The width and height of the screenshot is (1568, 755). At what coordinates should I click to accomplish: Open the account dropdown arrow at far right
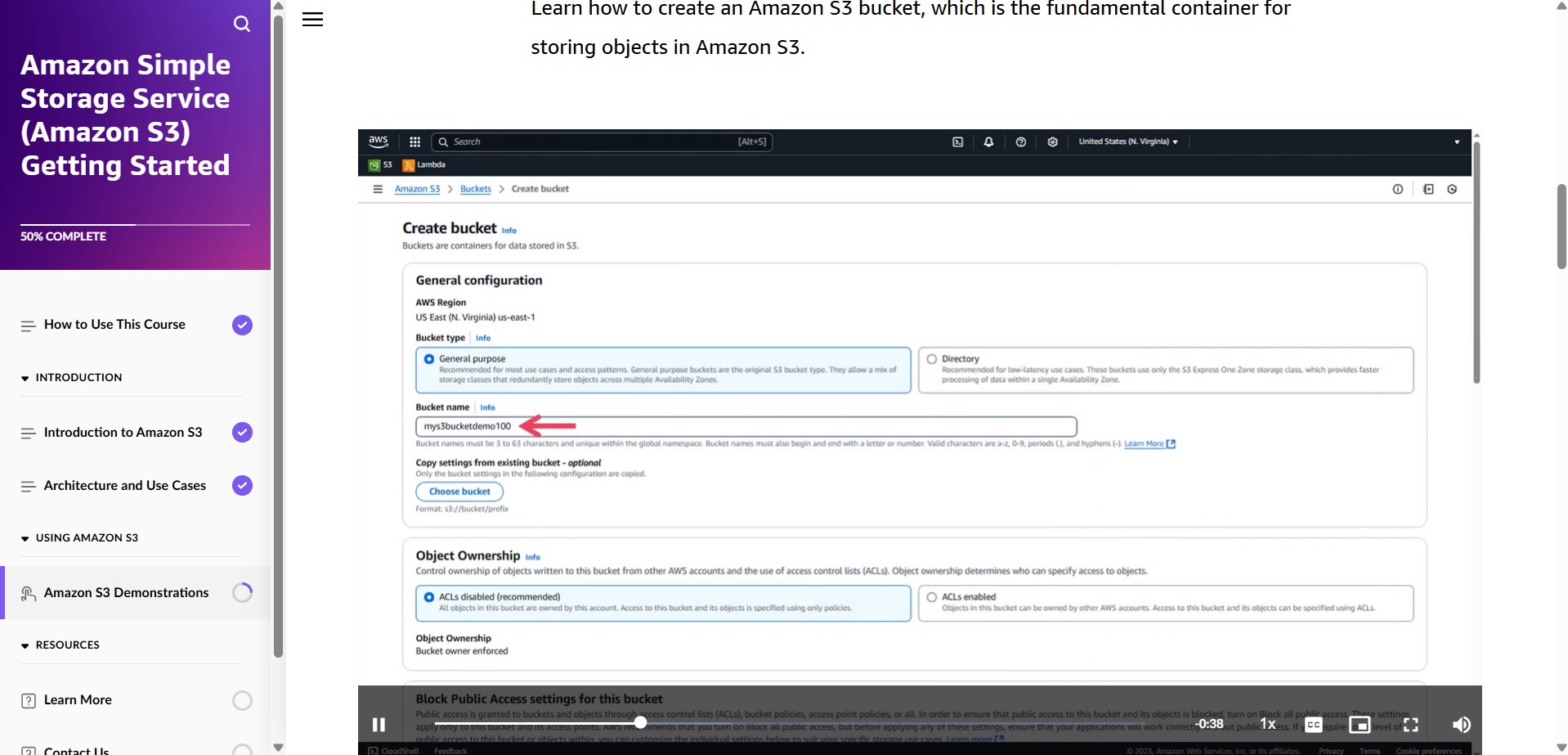(1457, 142)
